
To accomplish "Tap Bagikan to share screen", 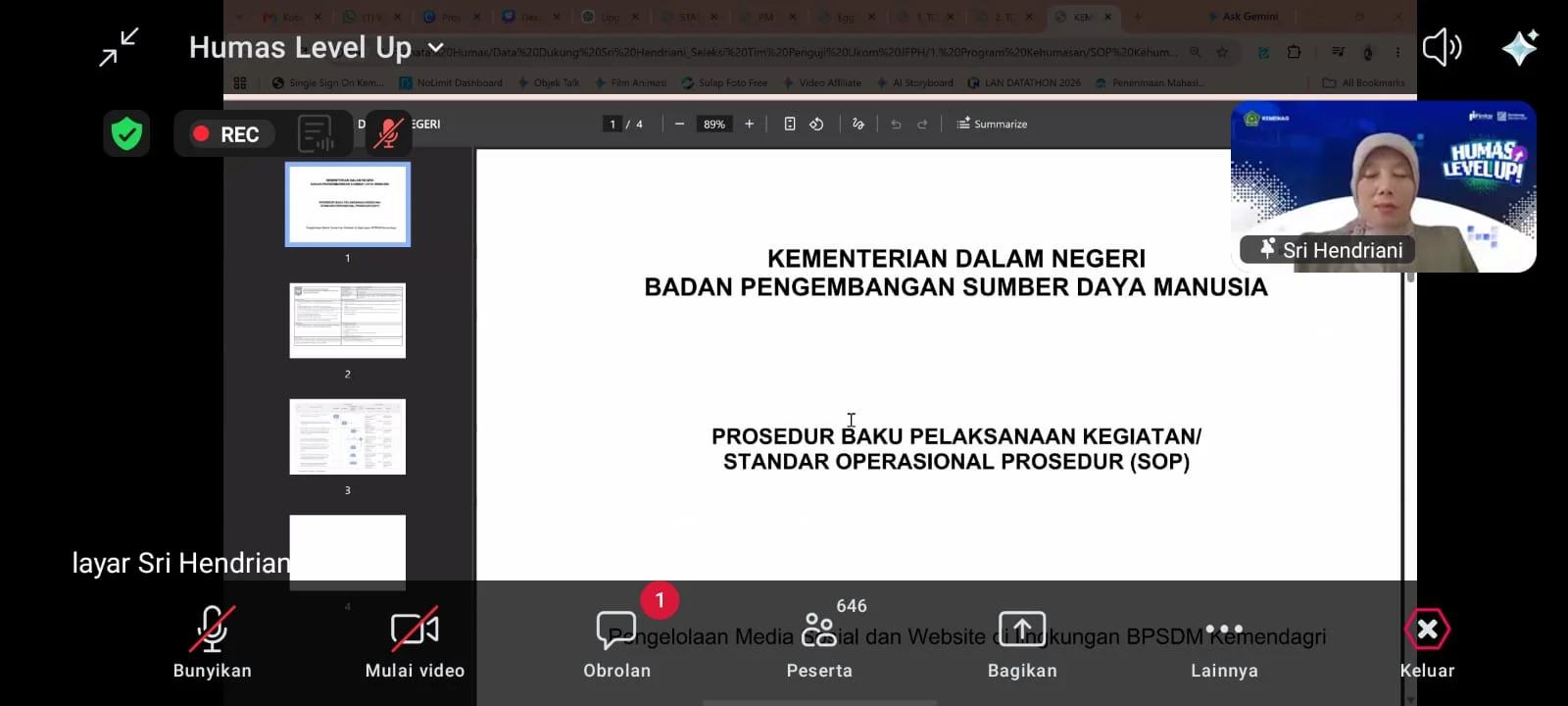I will (x=1022, y=643).
